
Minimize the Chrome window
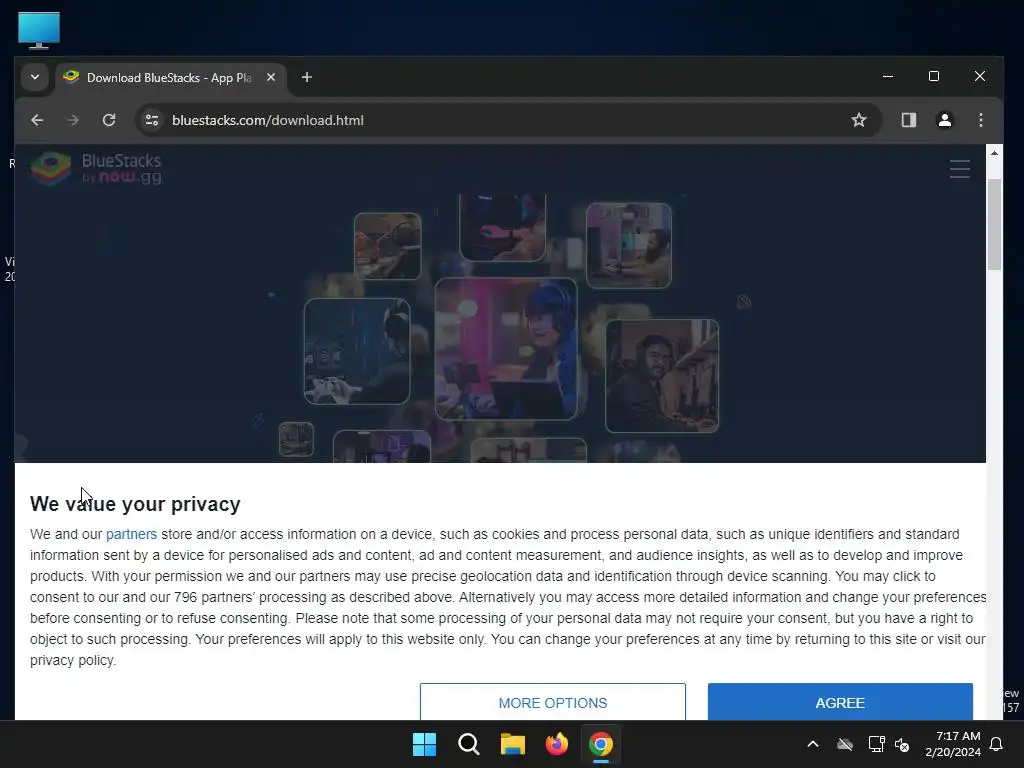pyautogui.click(x=888, y=76)
